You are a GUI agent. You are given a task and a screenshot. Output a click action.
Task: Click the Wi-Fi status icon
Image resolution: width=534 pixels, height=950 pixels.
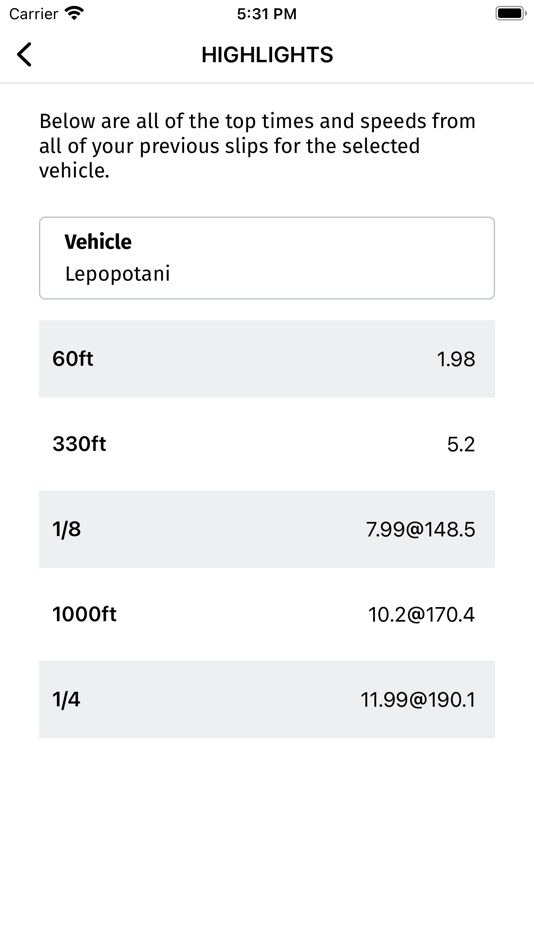point(75,13)
